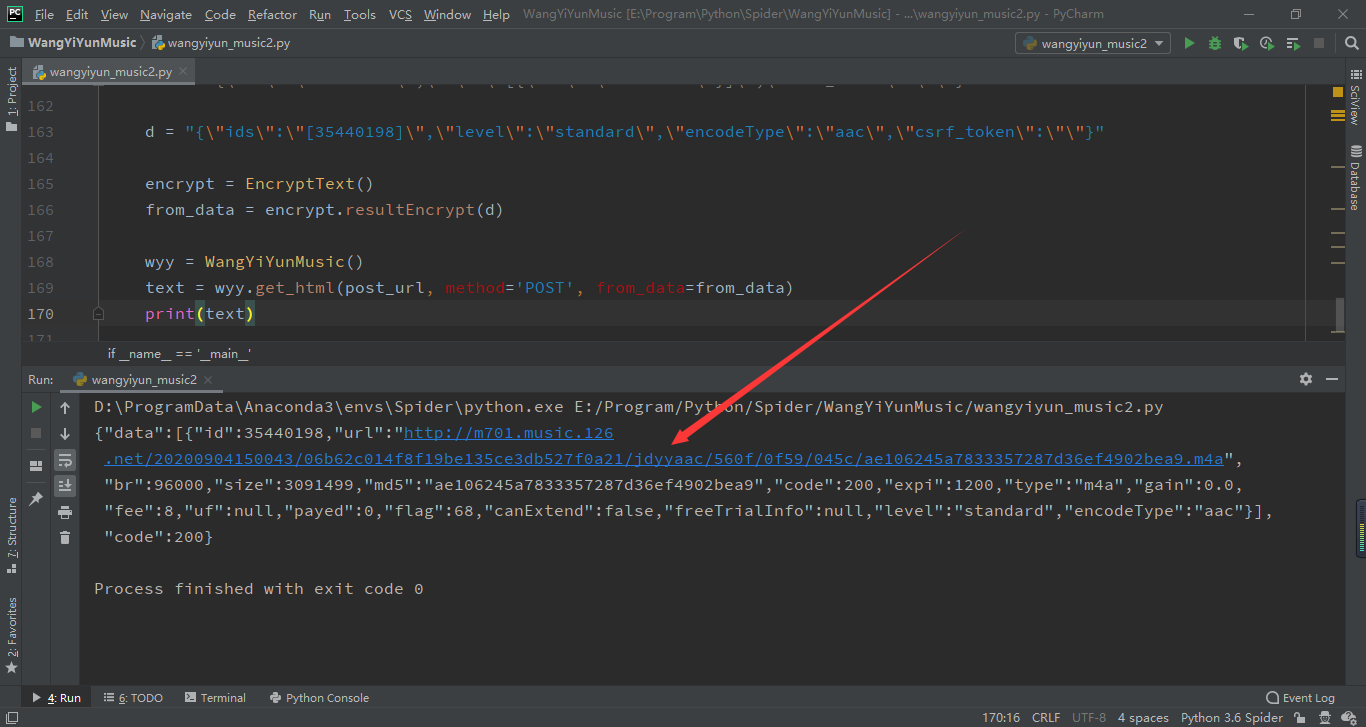Open the Event Log
The width and height of the screenshot is (1366, 727).
(x=1301, y=698)
